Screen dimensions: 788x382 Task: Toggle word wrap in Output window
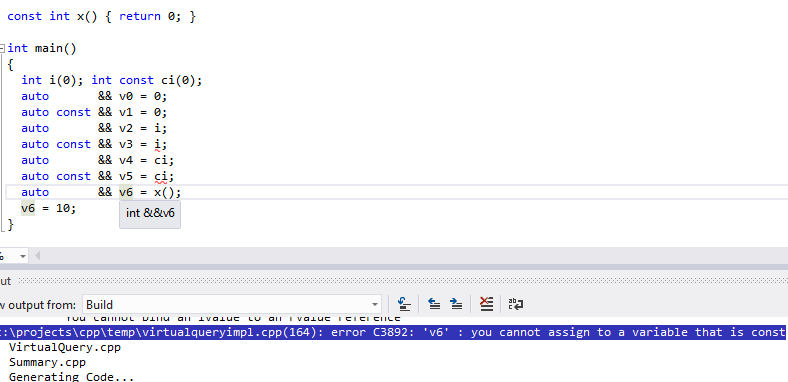[x=516, y=304]
